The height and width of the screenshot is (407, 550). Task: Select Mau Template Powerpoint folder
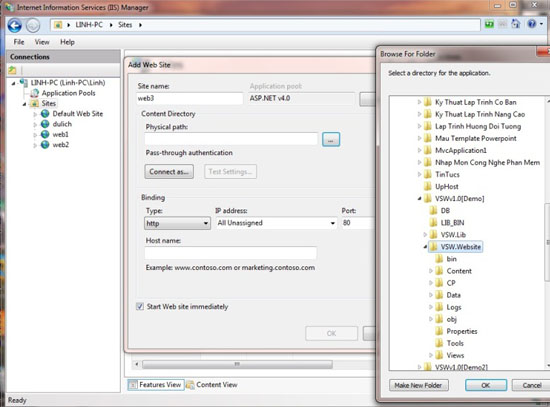475,138
